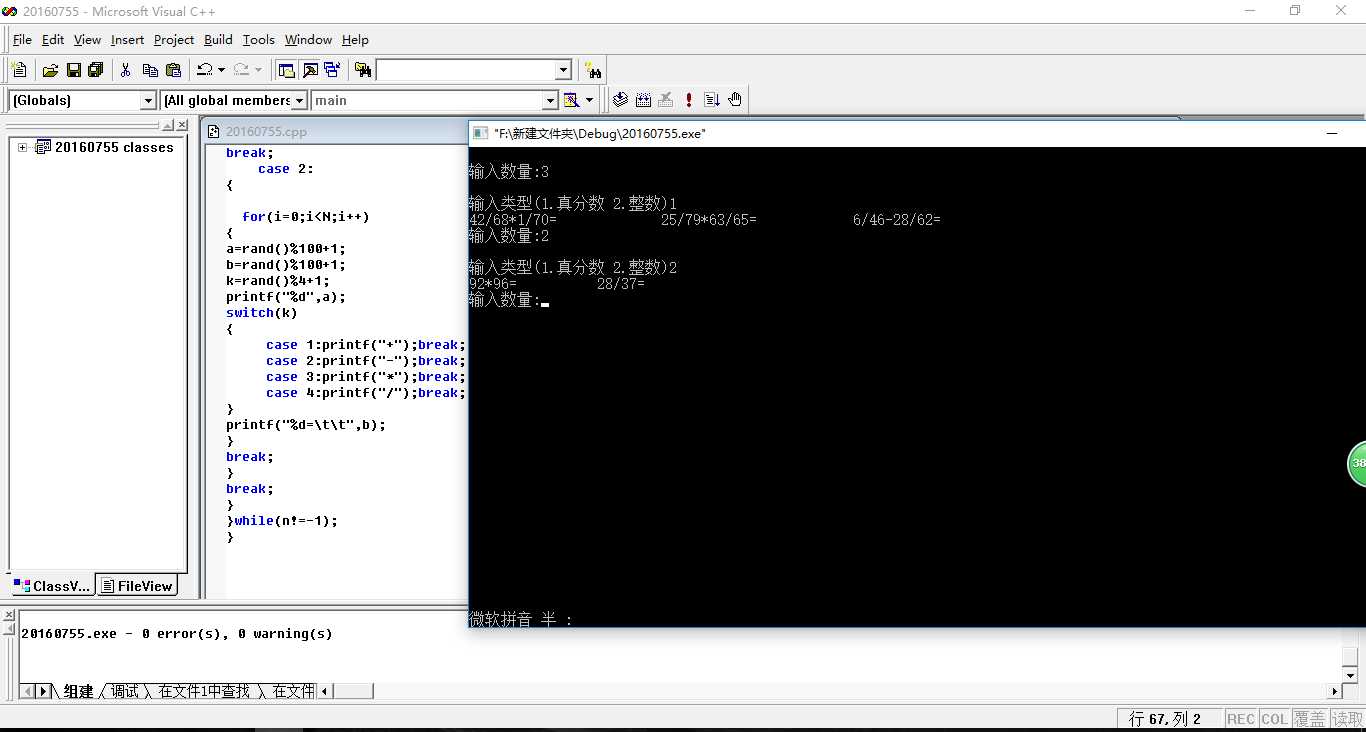
Task: Click the 20160755.cpp editor window title
Action: [266, 131]
